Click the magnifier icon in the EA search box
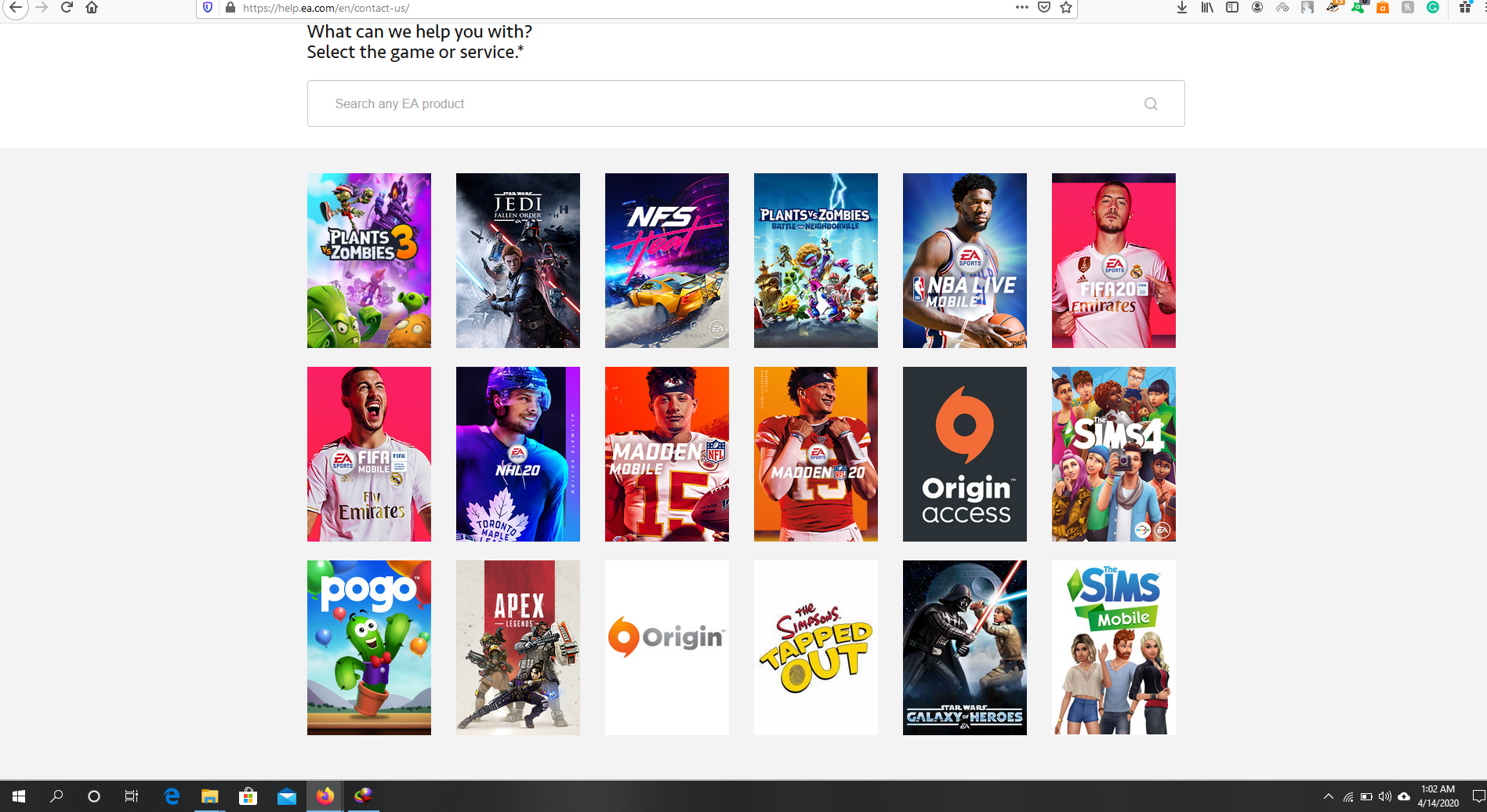 (1151, 103)
